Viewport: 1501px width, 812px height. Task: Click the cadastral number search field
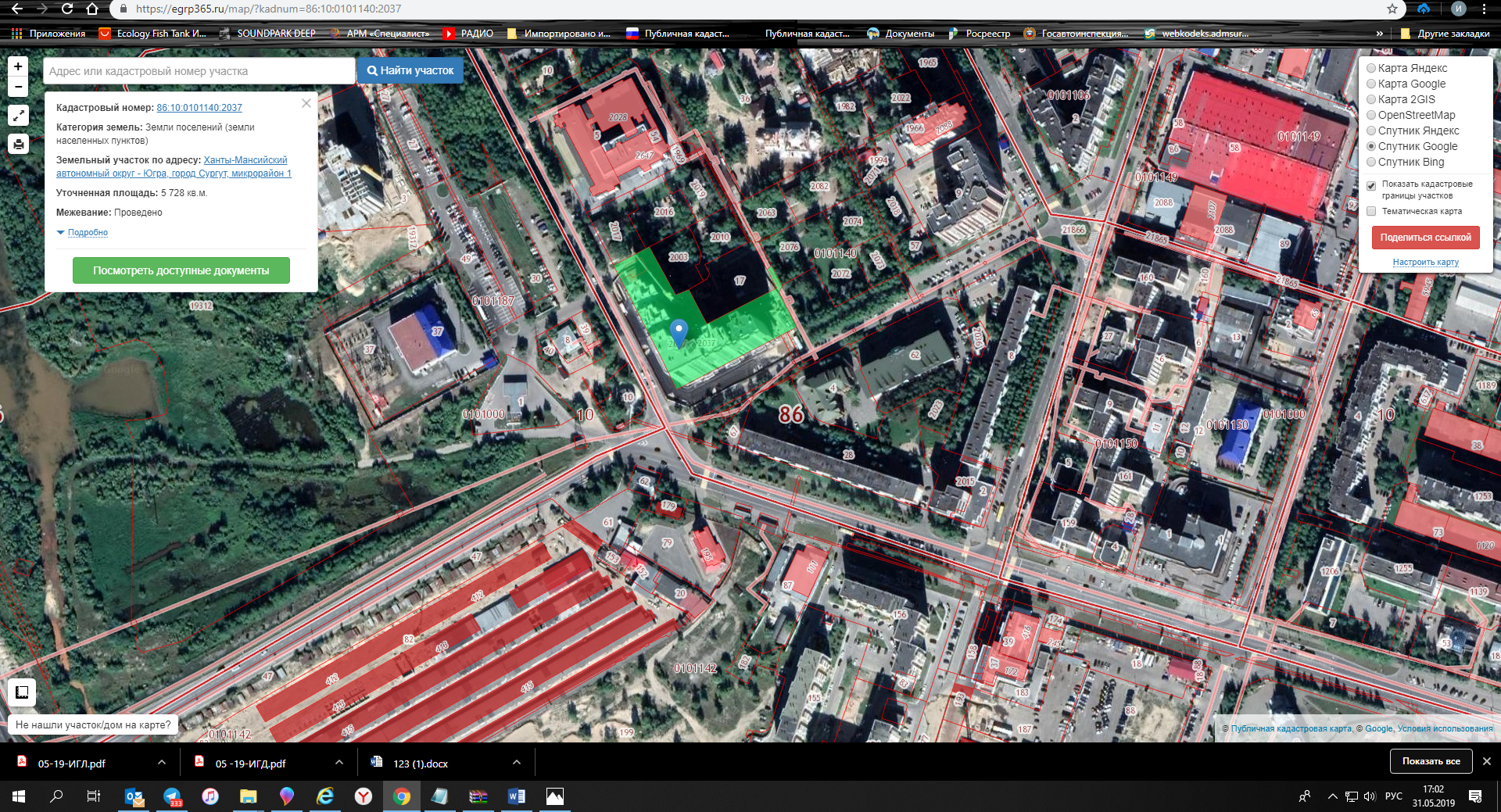[x=199, y=71]
